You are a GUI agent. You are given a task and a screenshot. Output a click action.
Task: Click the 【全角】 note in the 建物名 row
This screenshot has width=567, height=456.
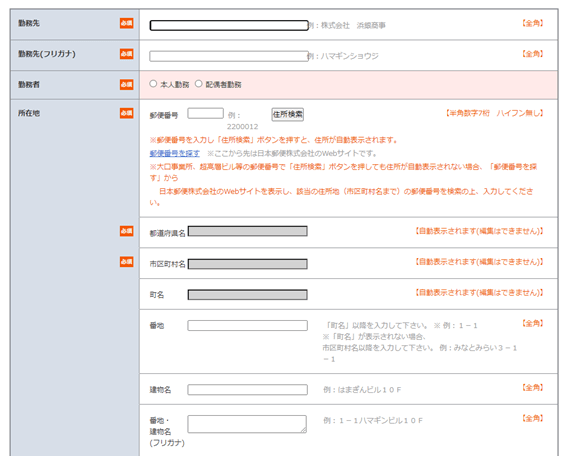click(x=532, y=388)
